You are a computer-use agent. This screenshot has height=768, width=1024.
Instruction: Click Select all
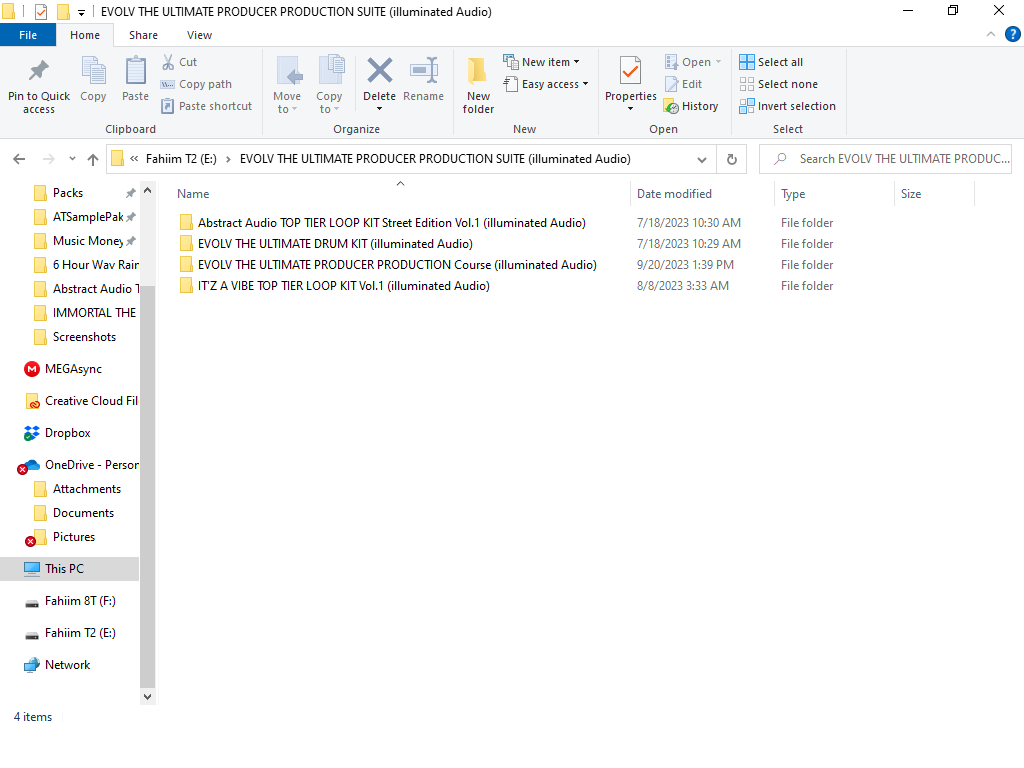click(x=771, y=62)
